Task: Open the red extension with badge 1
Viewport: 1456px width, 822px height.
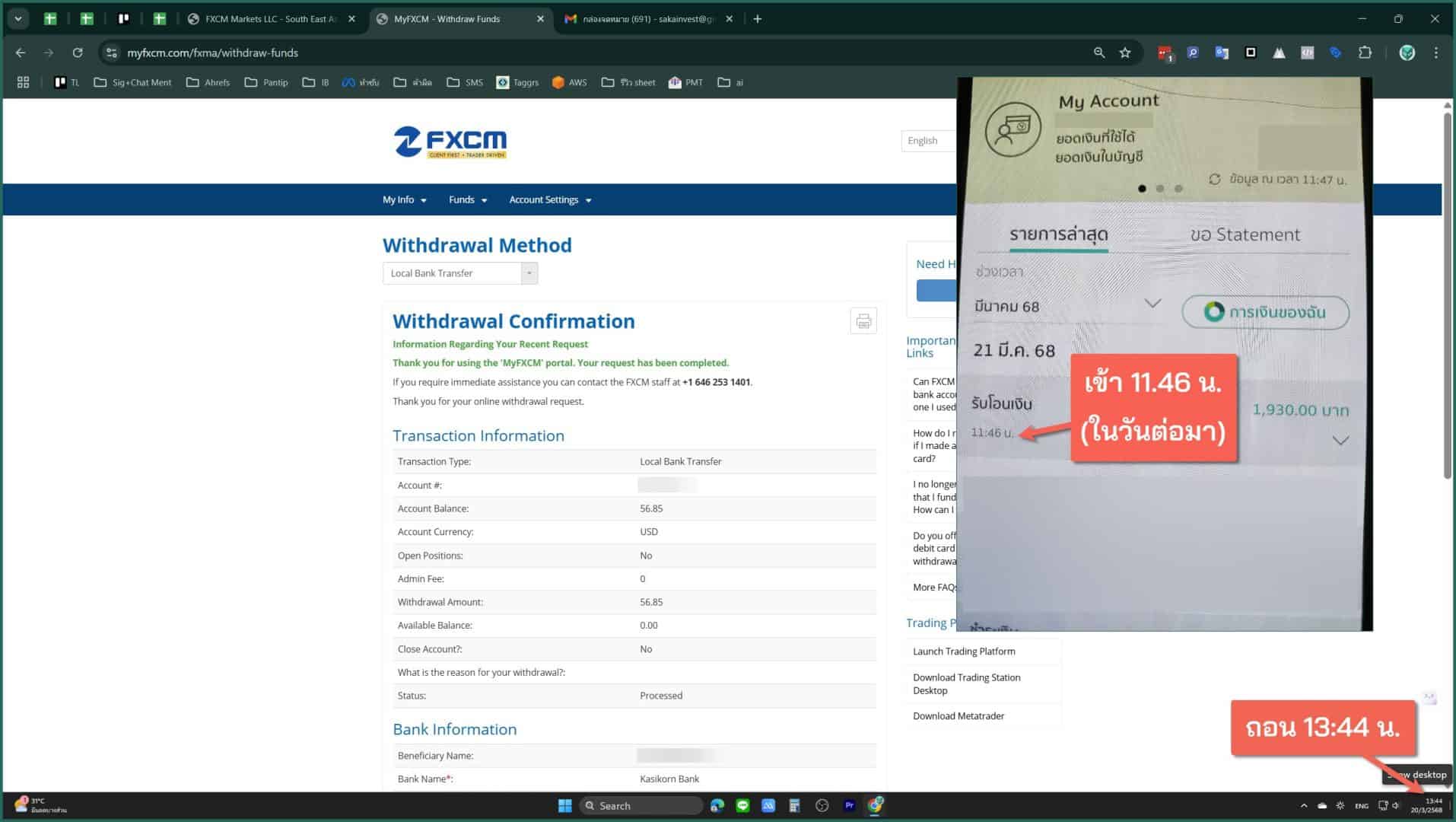Action: (x=1165, y=53)
